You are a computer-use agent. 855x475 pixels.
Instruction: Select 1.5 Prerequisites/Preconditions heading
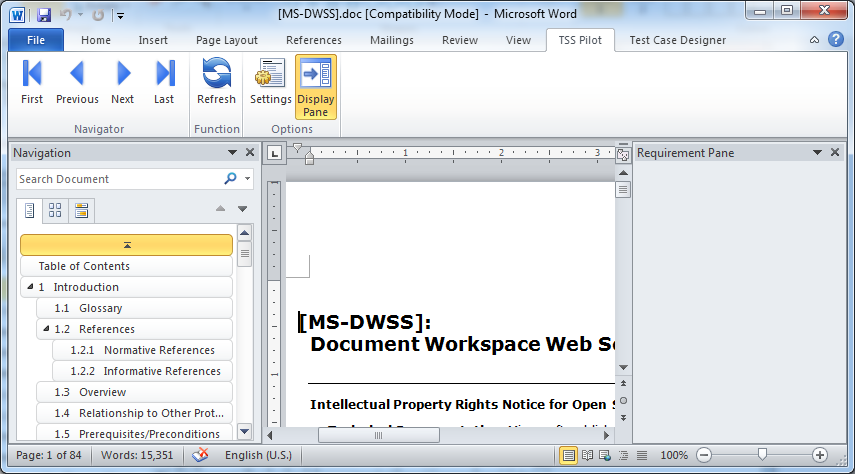coord(134,434)
